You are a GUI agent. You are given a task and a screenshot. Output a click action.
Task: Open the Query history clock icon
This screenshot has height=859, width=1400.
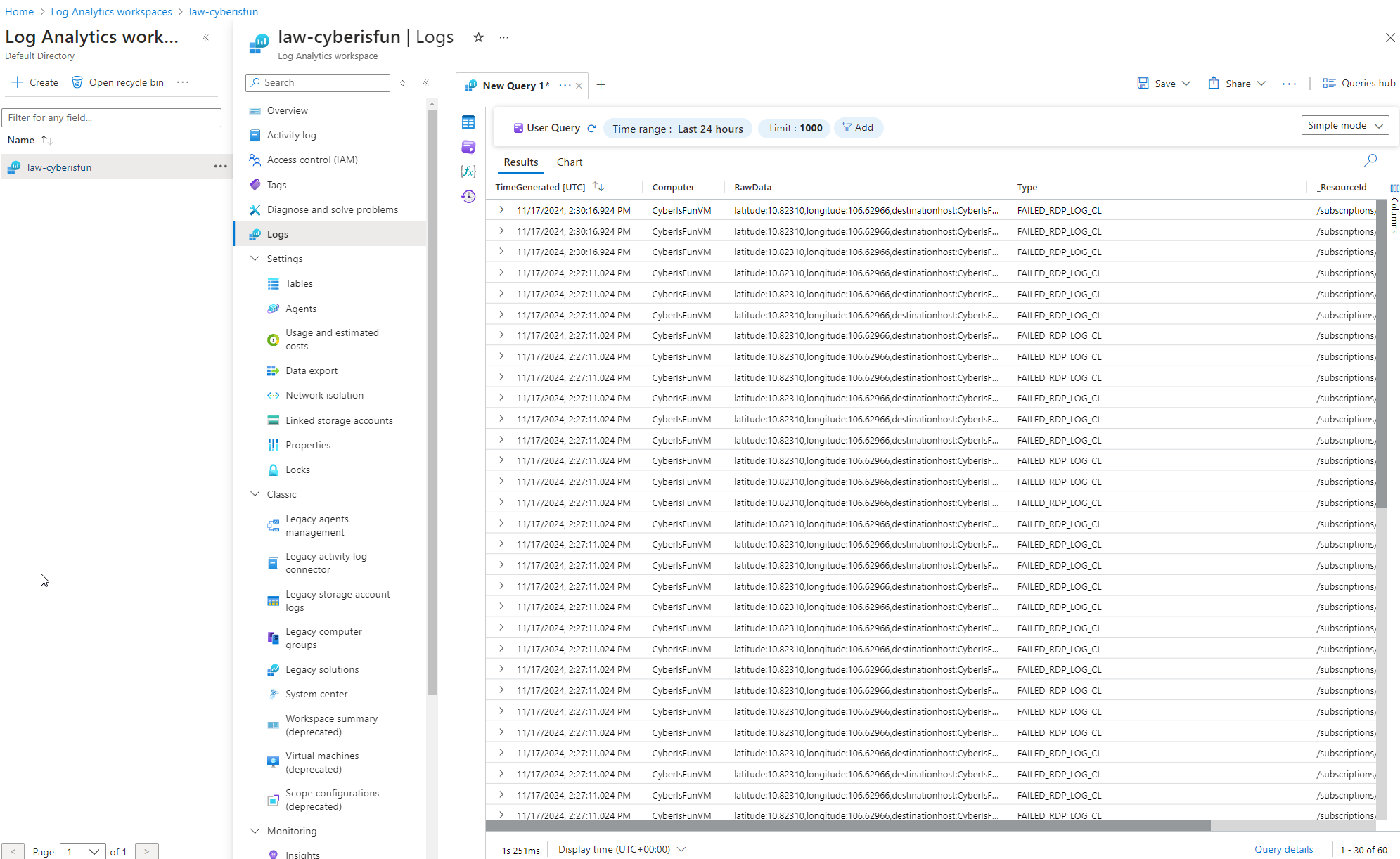468,196
